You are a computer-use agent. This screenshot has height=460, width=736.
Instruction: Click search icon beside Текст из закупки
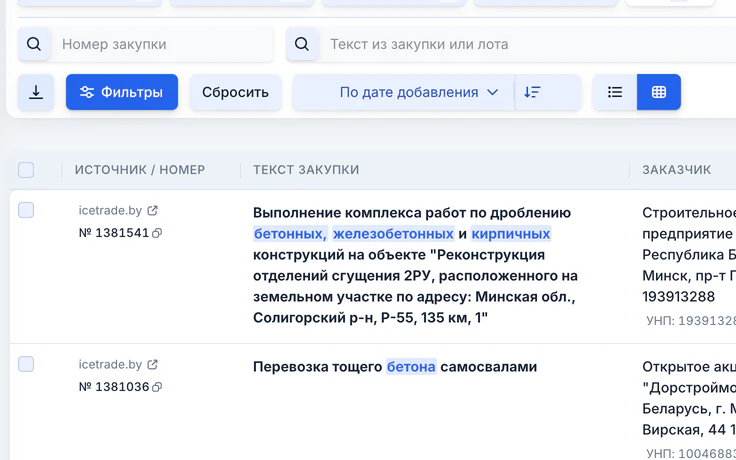click(x=302, y=44)
